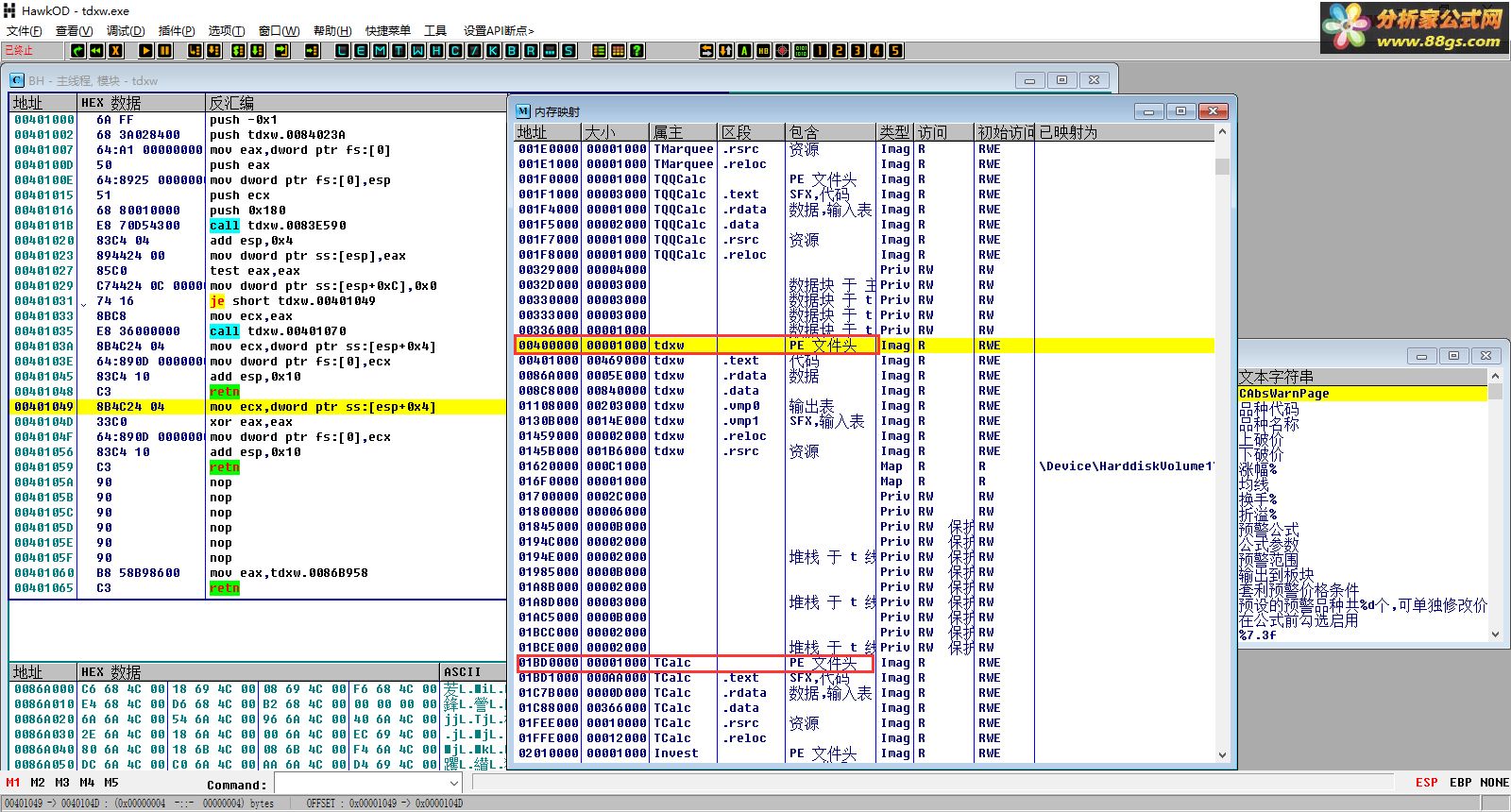The height and width of the screenshot is (812, 1511).
Task: Click 反汇编 column header in CPU window
Action: click(x=355, y=102)
